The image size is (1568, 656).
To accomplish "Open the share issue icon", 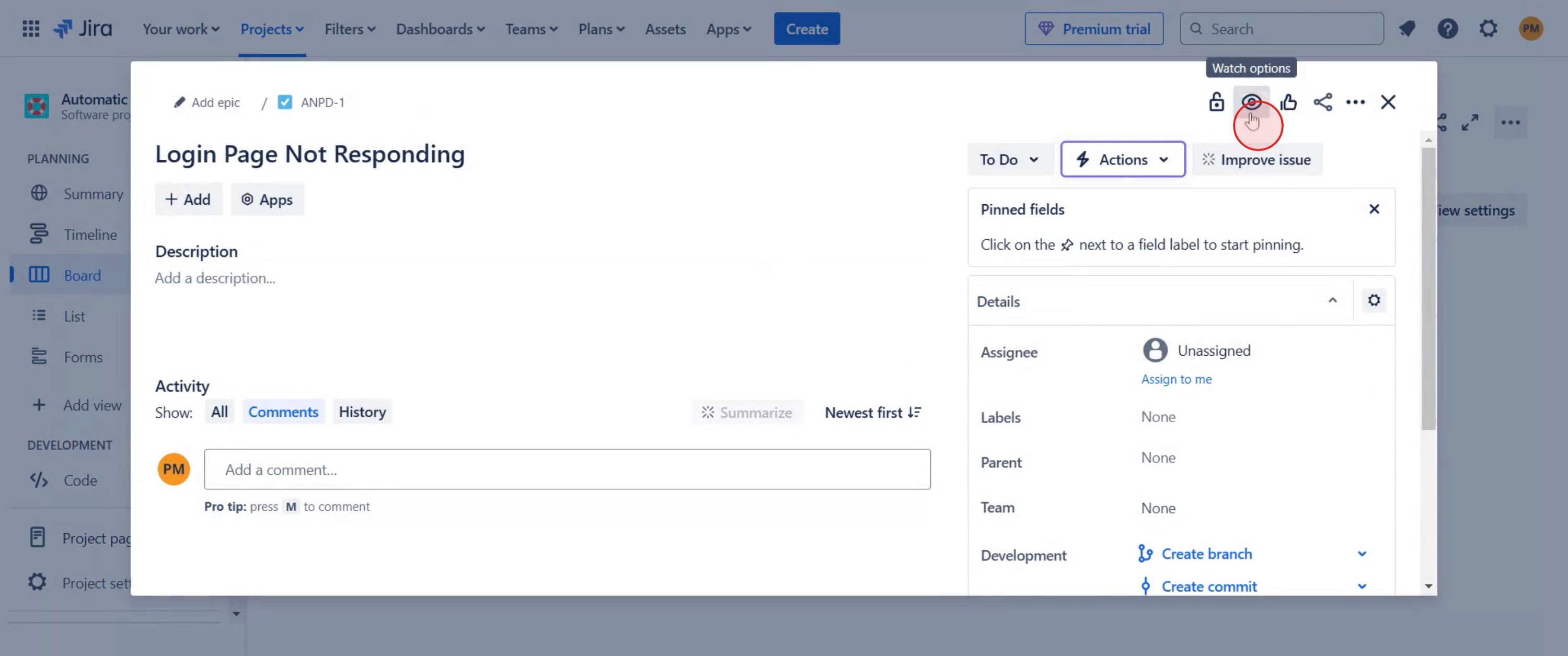I will point(1322,102).
